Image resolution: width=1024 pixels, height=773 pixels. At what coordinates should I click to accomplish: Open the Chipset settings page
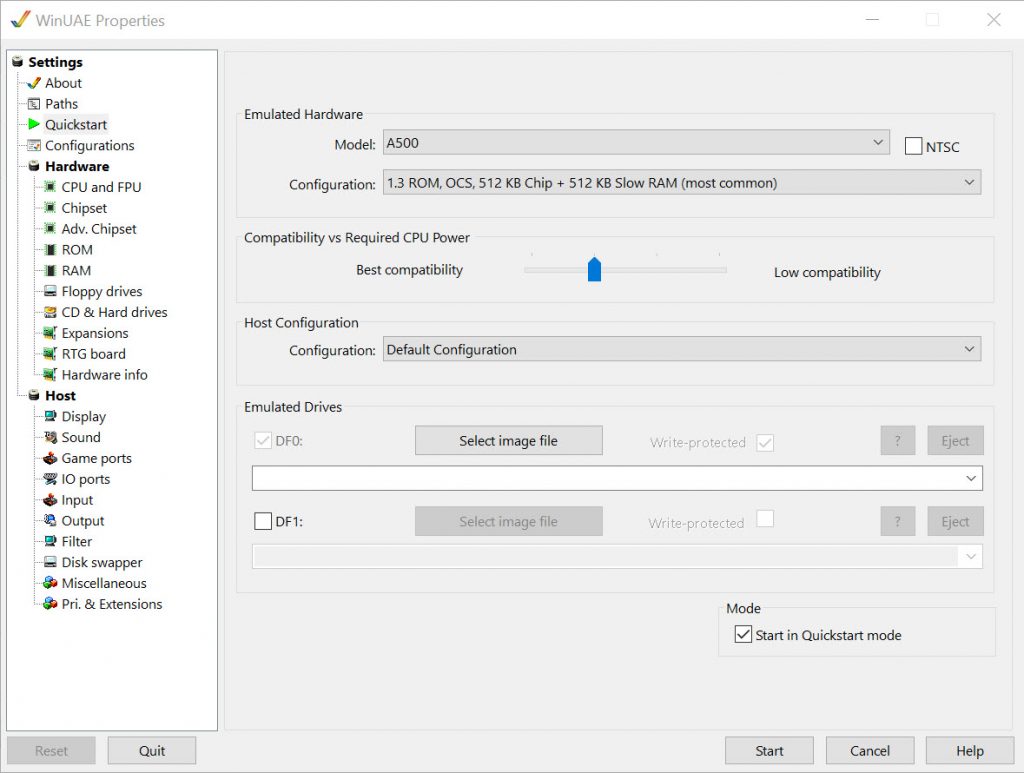pos(84,208)
